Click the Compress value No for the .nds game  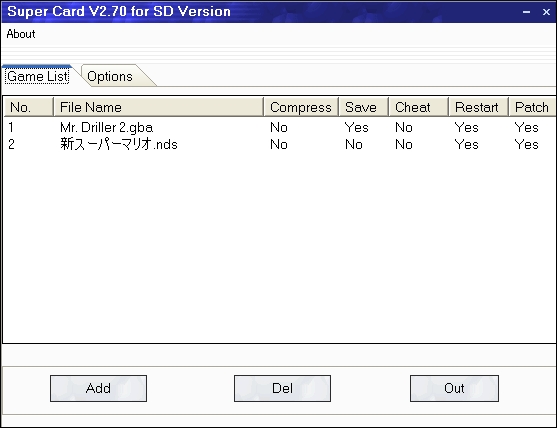(279, 144)
